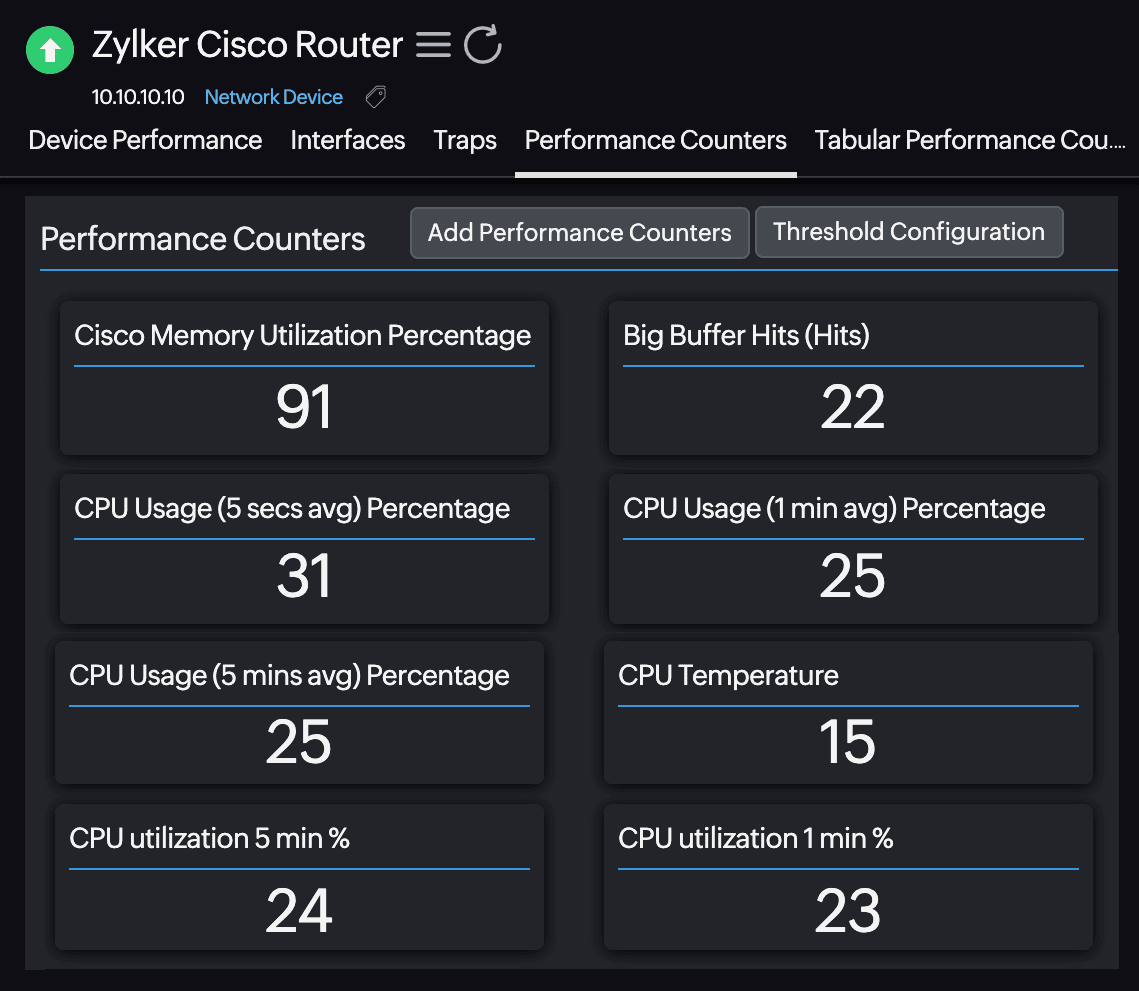This screenshot has height=991, width=1139.
Task: Click Add Performance Counters button
Action: [579, 232]
